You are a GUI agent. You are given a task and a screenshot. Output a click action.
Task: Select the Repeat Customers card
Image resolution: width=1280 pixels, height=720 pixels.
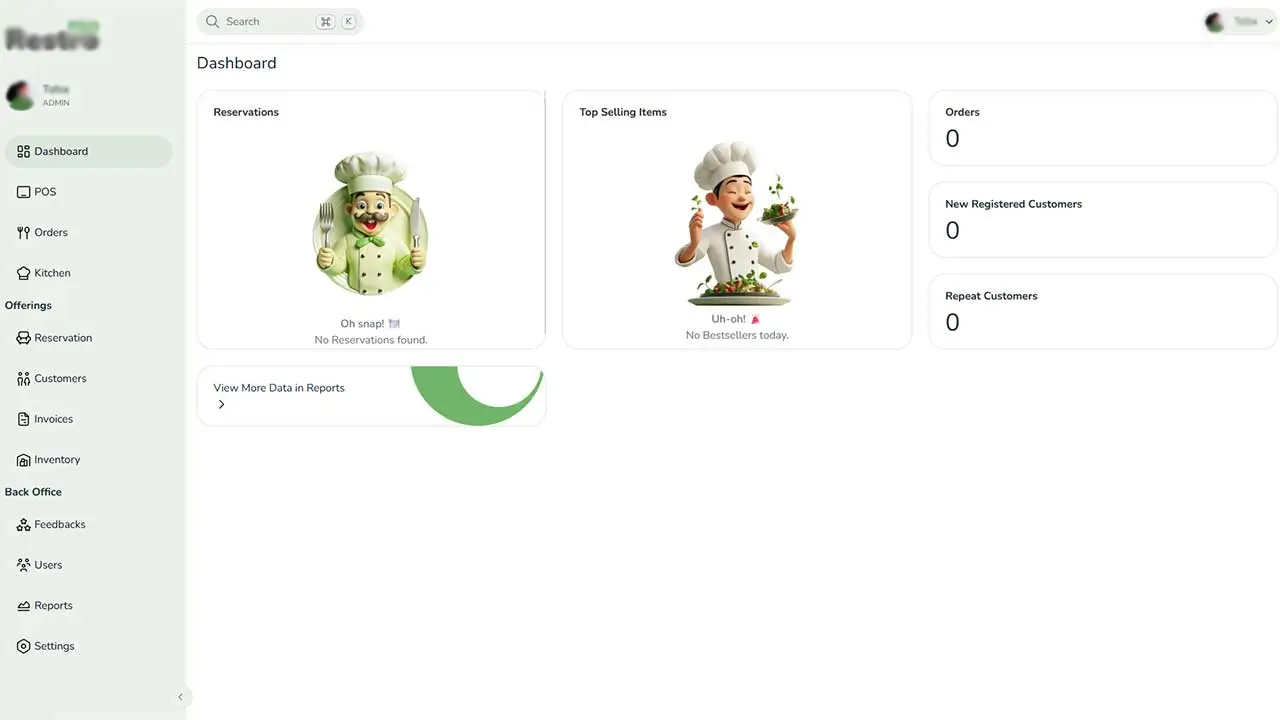click(1103, 312)
